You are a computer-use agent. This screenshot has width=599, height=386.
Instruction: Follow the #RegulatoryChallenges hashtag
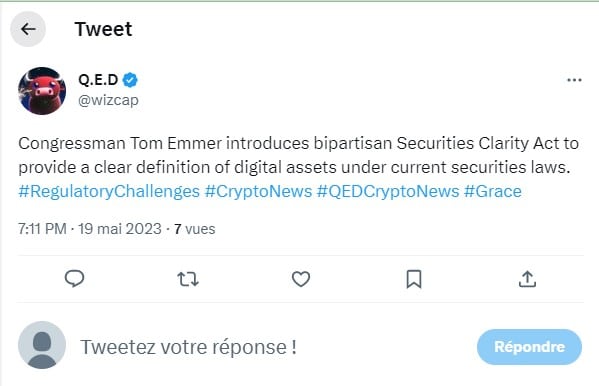click(109, 191)
